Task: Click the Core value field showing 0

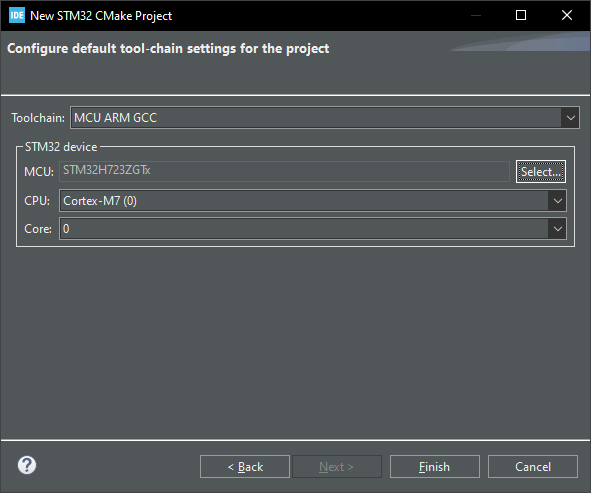Action: [x=304, y=228]
